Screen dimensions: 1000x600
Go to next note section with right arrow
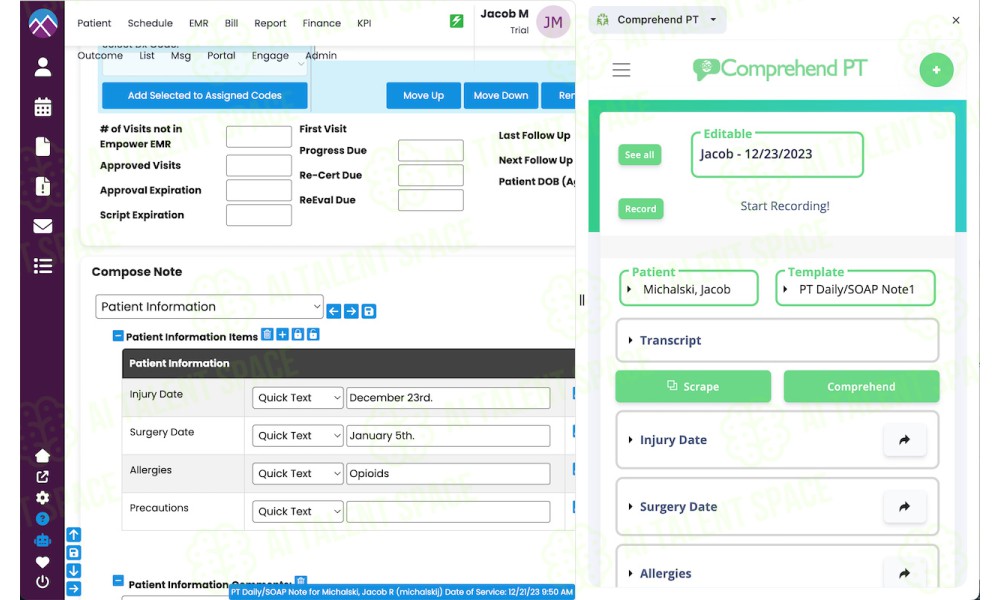(351, 311)
